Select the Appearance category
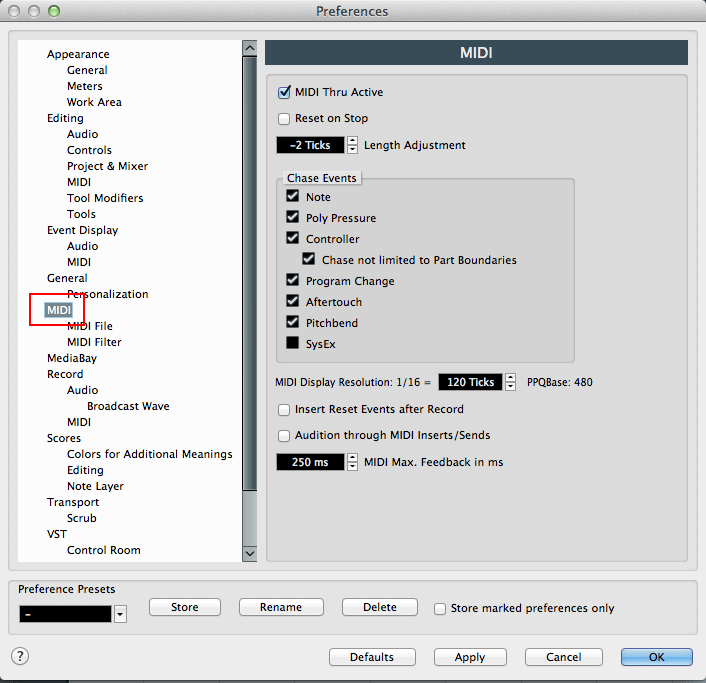This screenshot has height=683, width=706. point(78,54)
